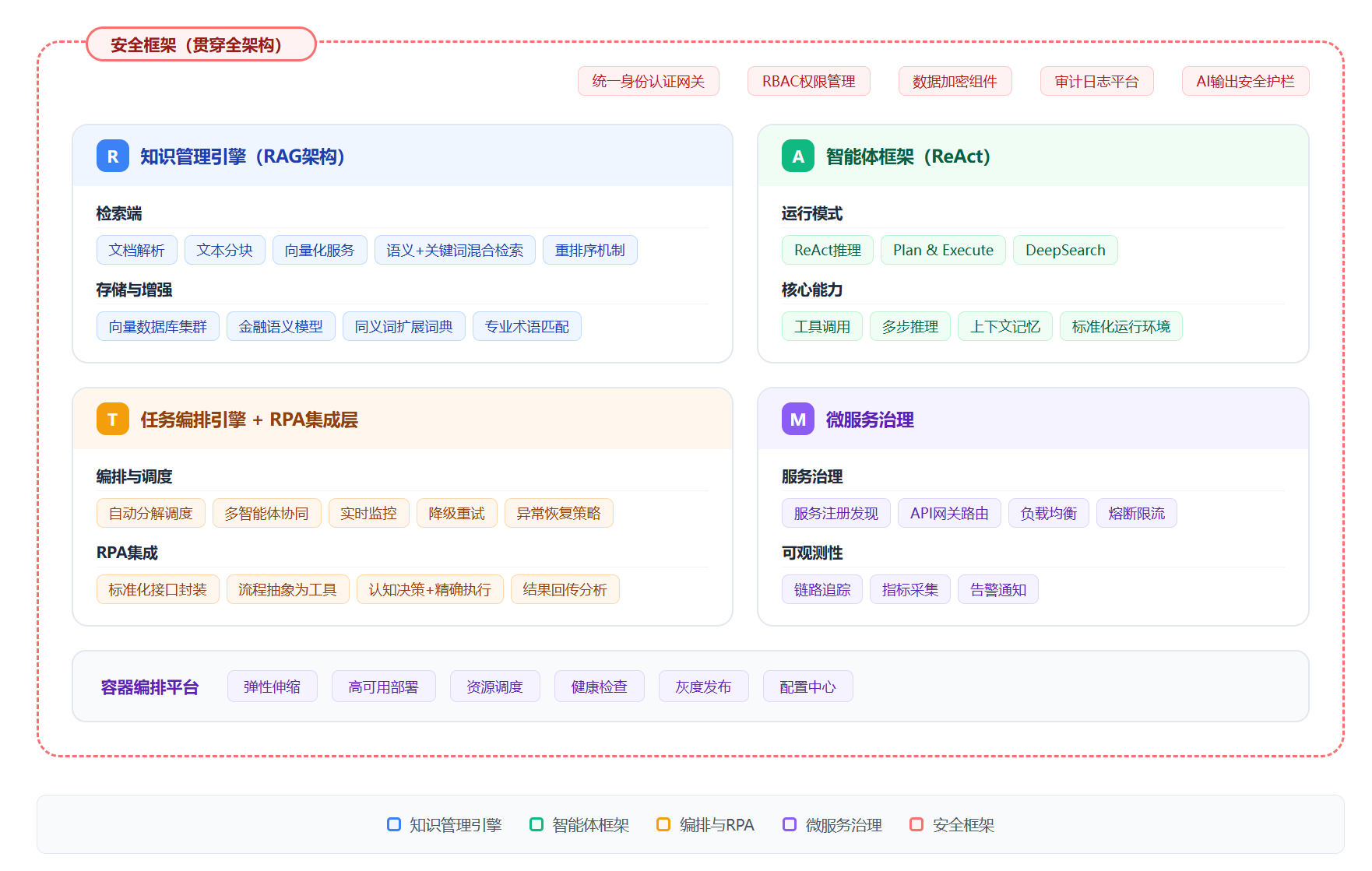Click the 告警通知 chip
This screenshot has height=871, width=1372.
coord(998,589)
